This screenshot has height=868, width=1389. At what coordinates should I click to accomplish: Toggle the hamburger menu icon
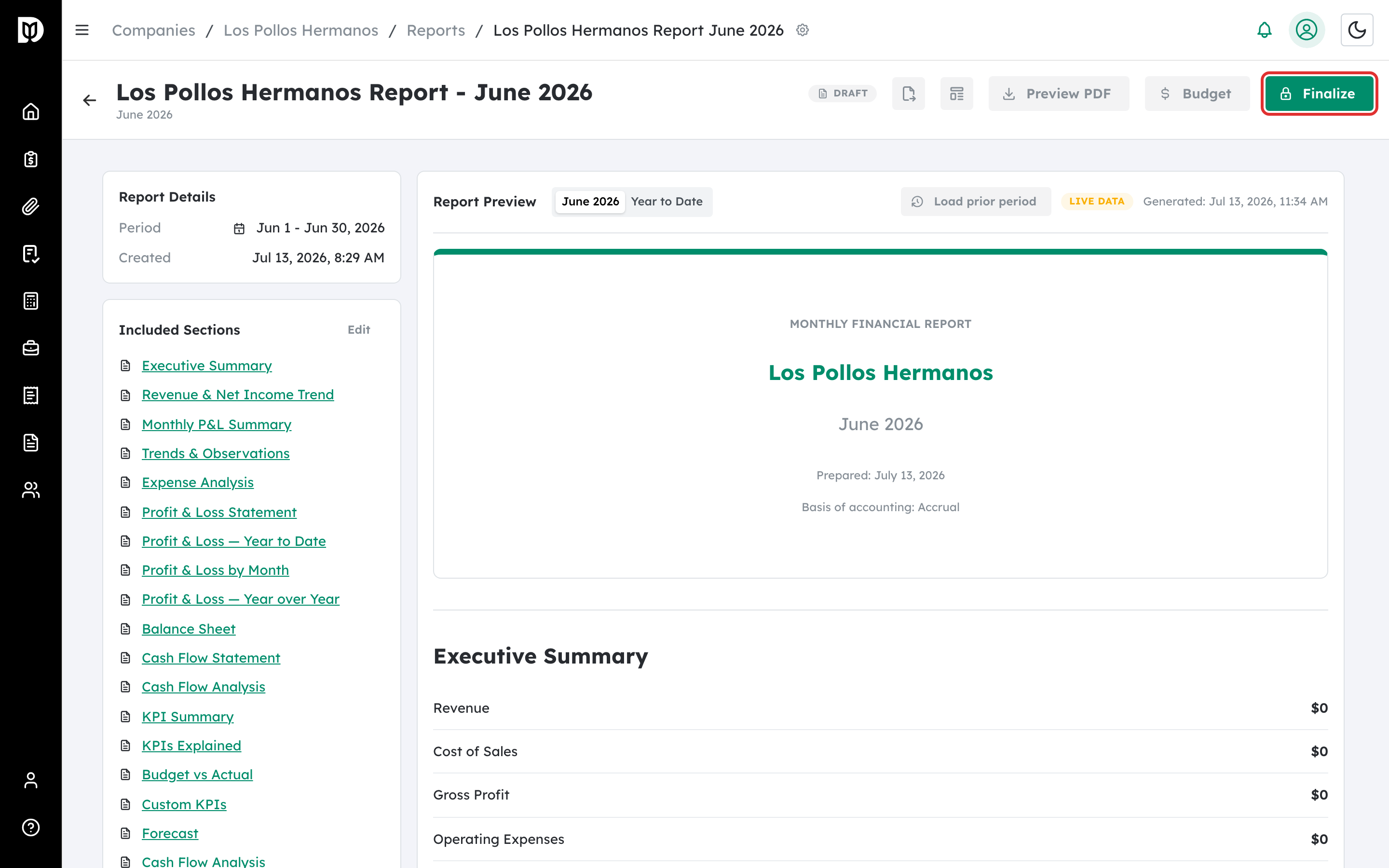tap(82, 30)
